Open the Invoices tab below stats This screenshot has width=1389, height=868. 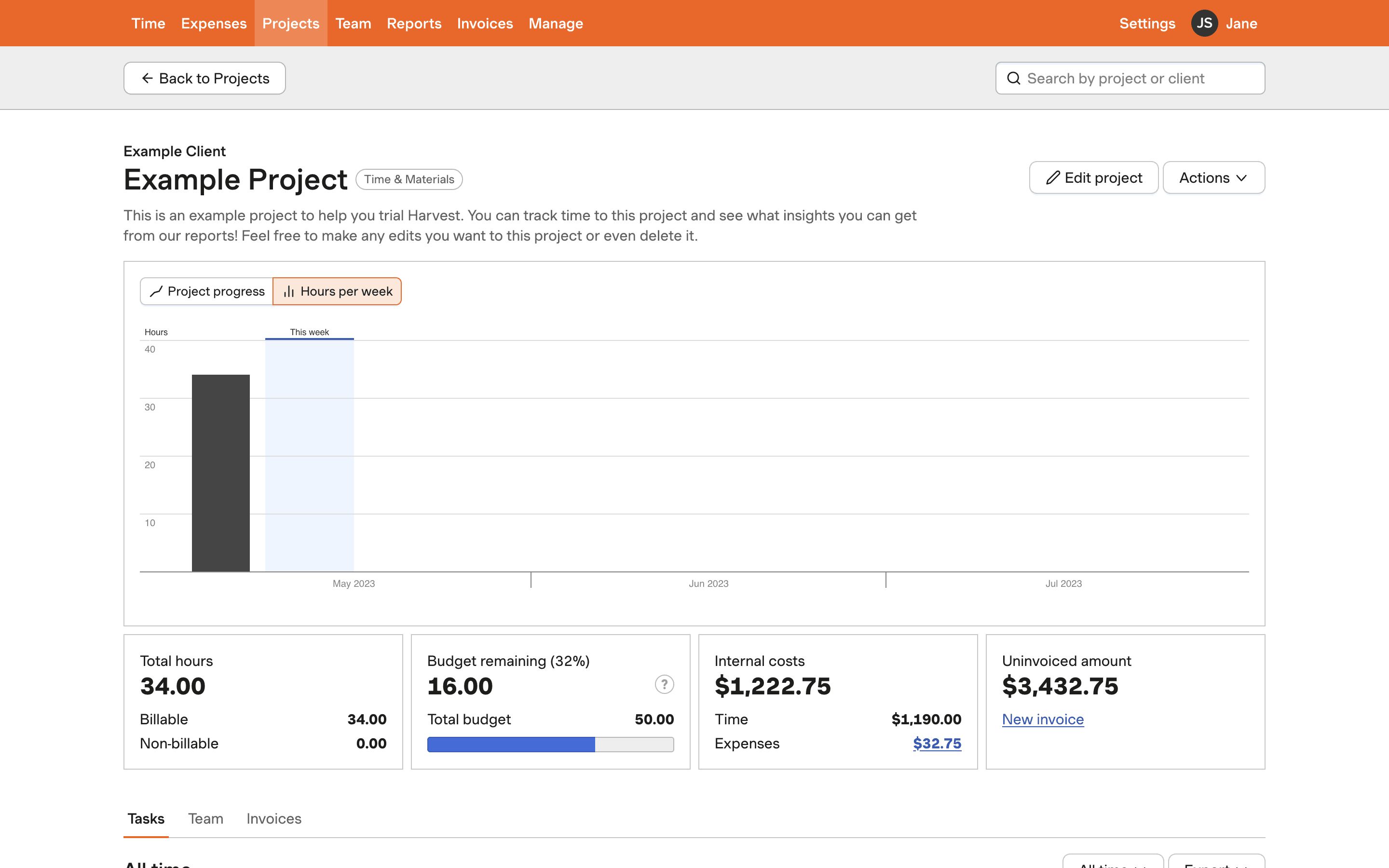[274, 819]
